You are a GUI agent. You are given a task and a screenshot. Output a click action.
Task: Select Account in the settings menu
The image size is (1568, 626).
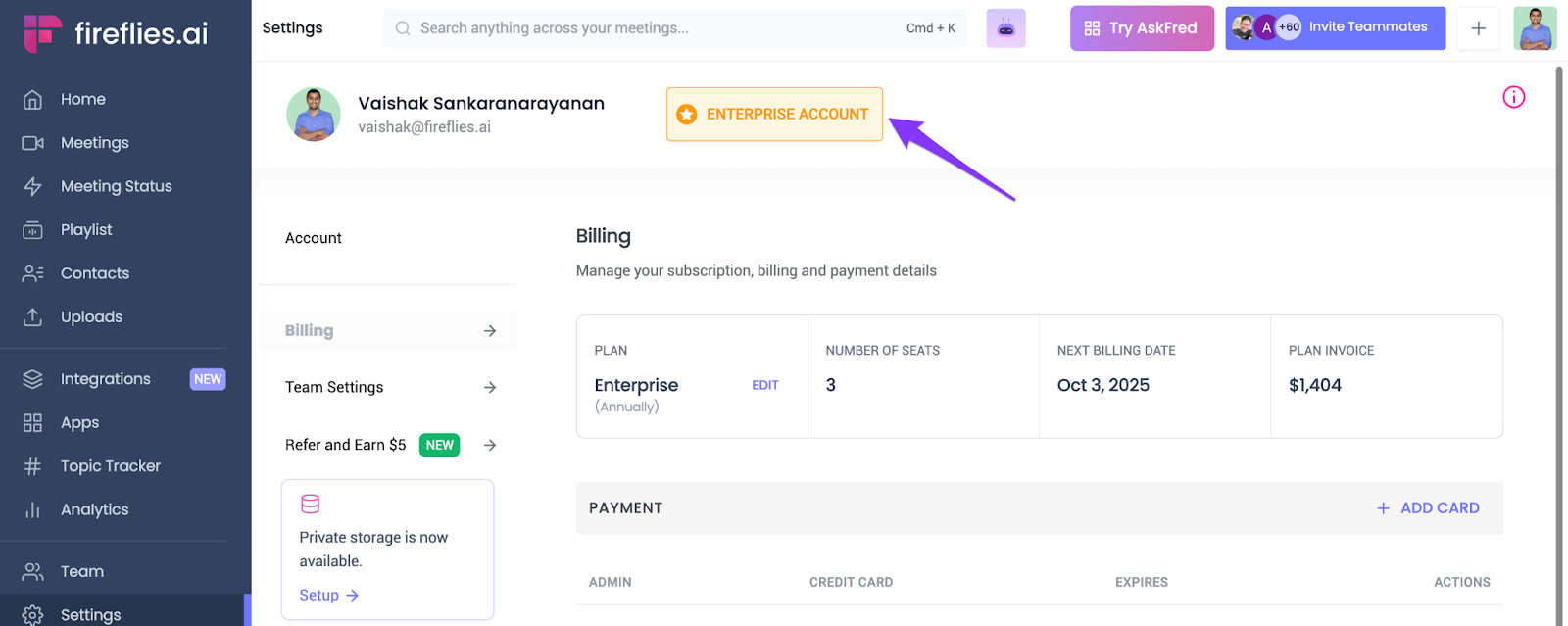coord(314,238)
